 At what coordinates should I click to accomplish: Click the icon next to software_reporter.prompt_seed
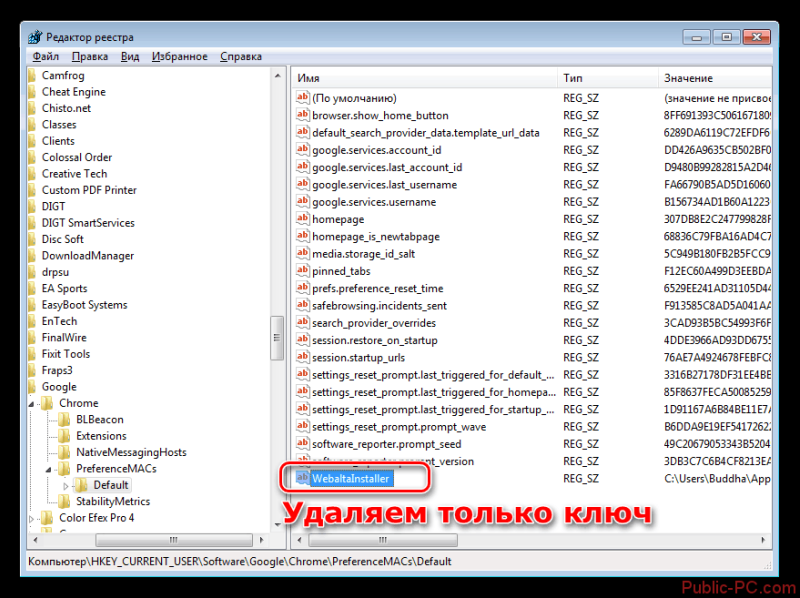coord(303,444)
